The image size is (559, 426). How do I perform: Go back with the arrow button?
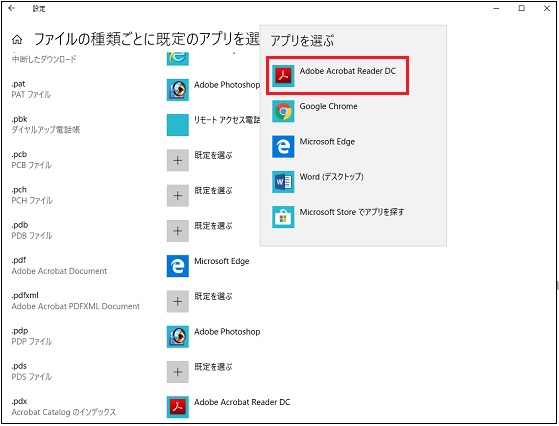(x=12, y=8)
